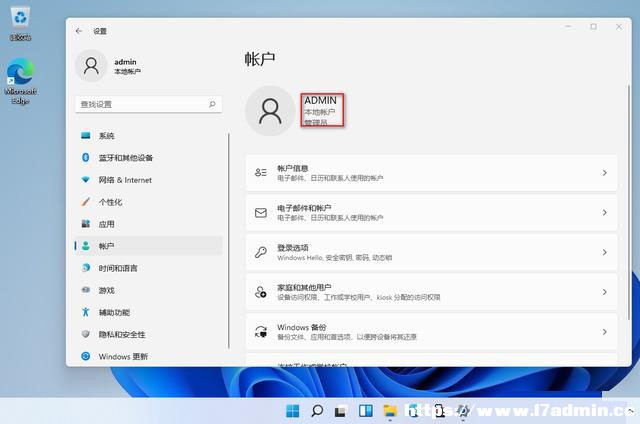Image resolution: width=640 pixels, height=424 pixels.
Task: Open the Windows Start menu
Action: (293, 411)
